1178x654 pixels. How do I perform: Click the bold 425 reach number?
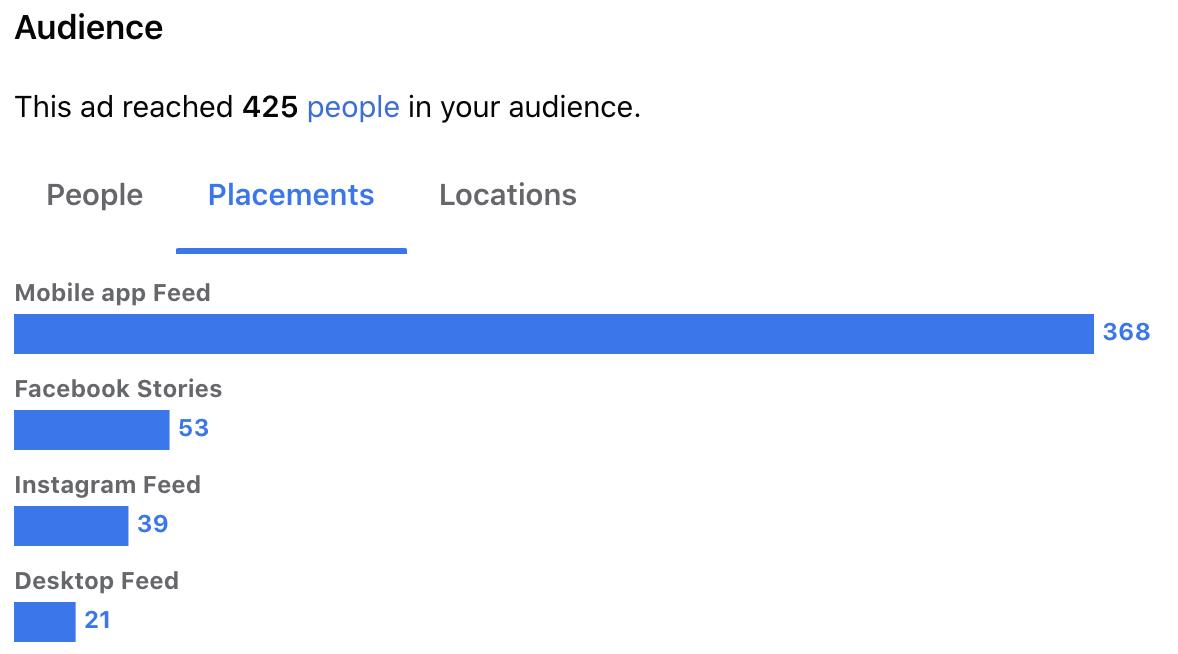[270, 107]
